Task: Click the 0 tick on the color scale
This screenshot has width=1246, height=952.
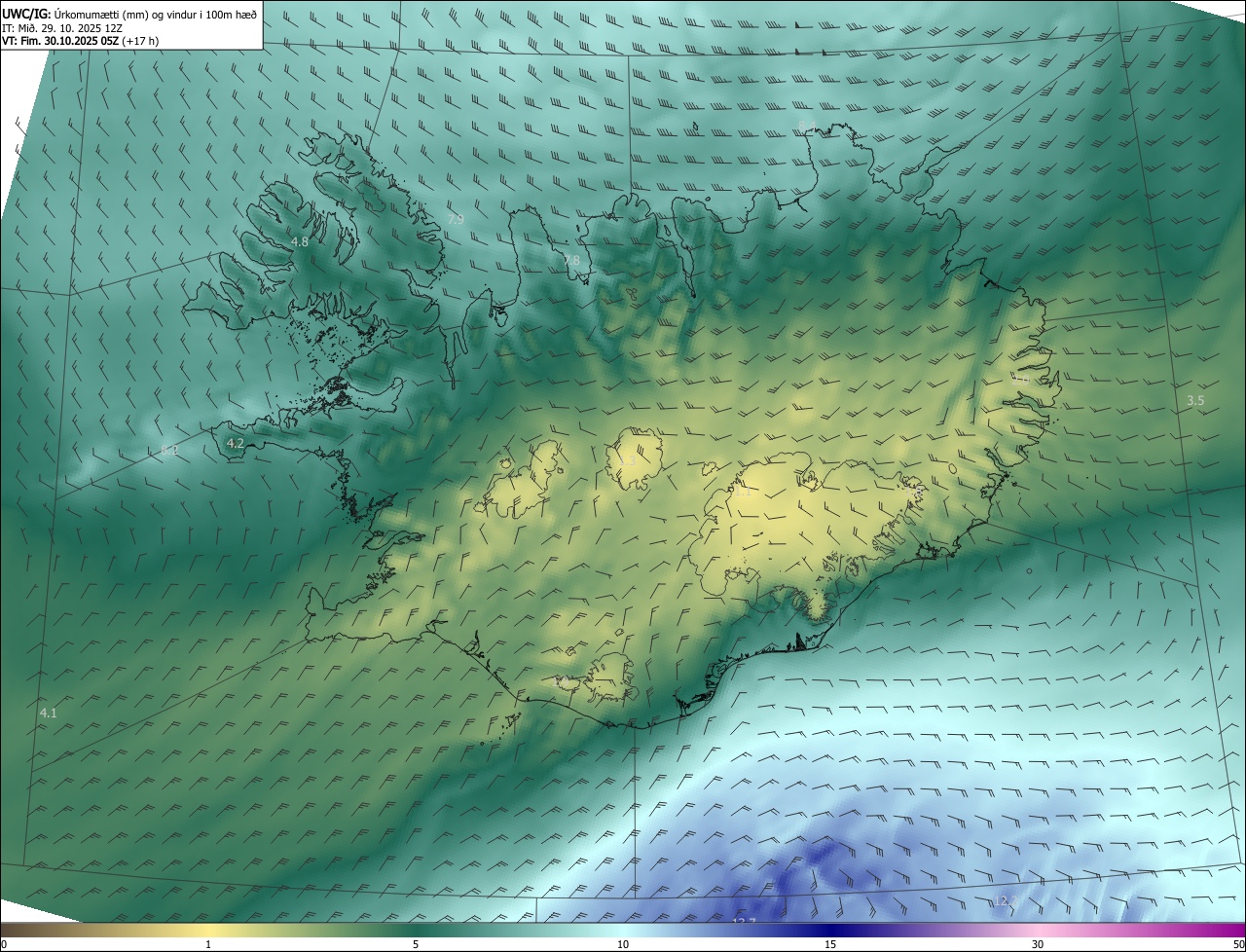Action: (4, 944)
